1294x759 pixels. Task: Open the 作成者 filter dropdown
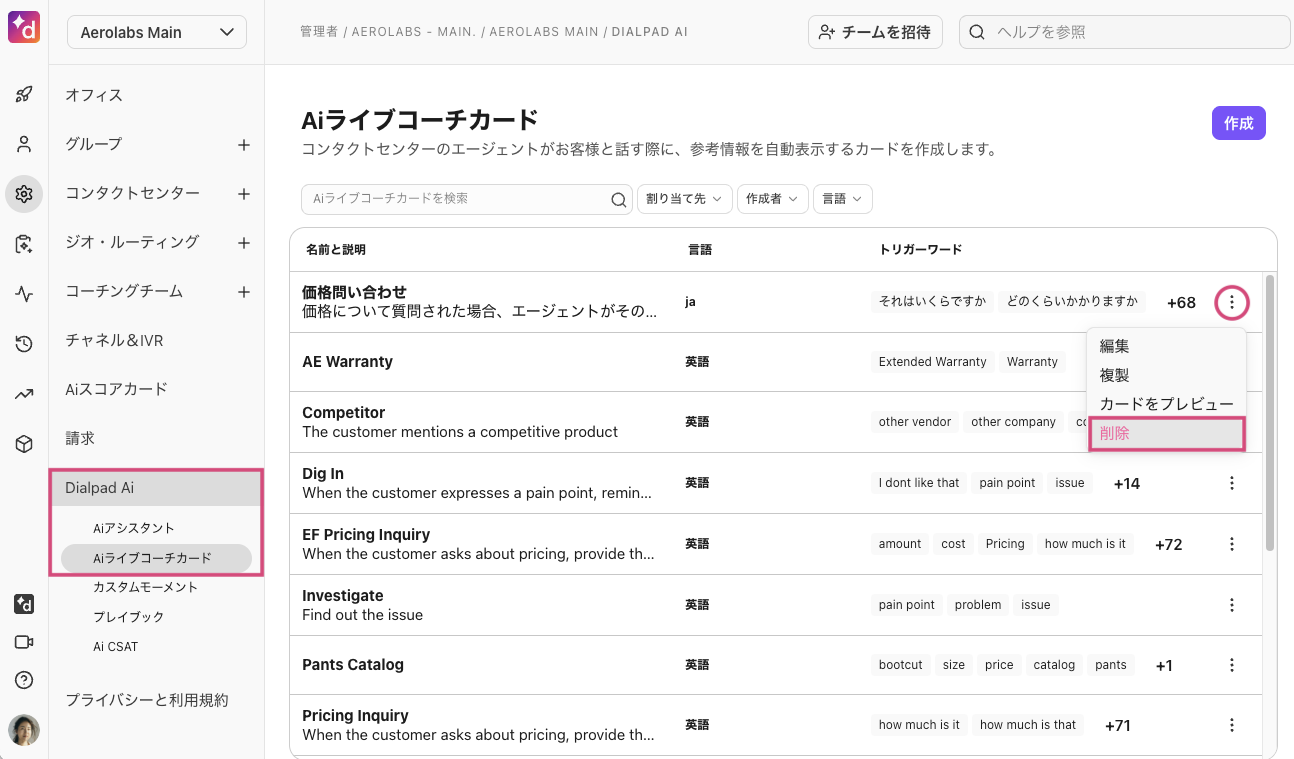pyautogui.click(x=772, y=199)
